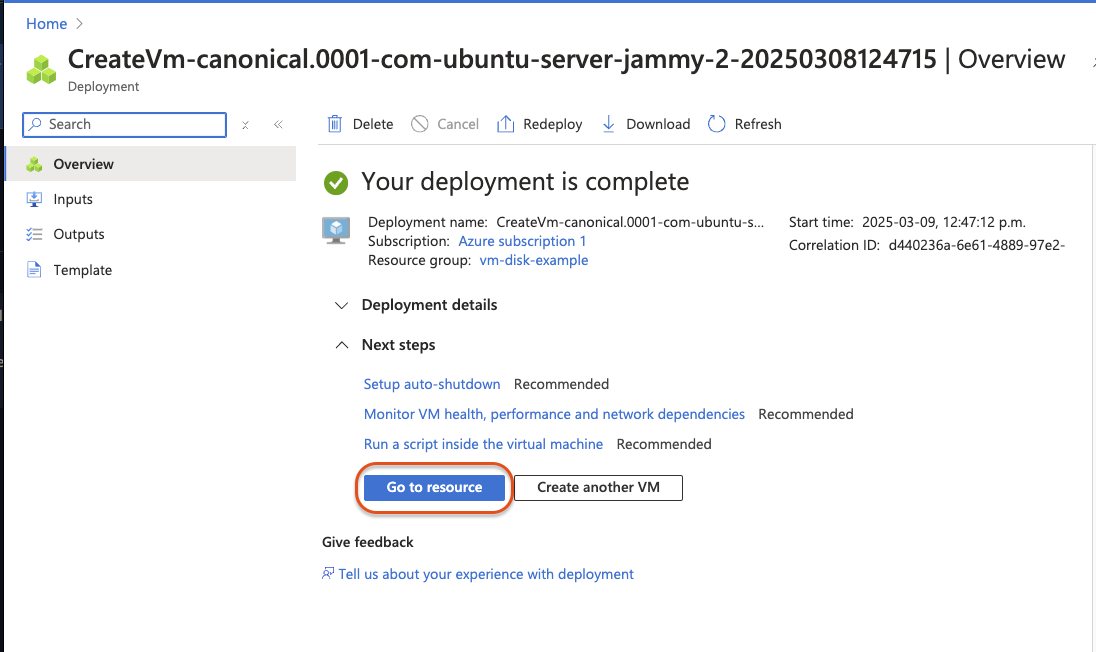Click the Inputs sidebar icon
1096x652 pixels.
pos(34,199)
